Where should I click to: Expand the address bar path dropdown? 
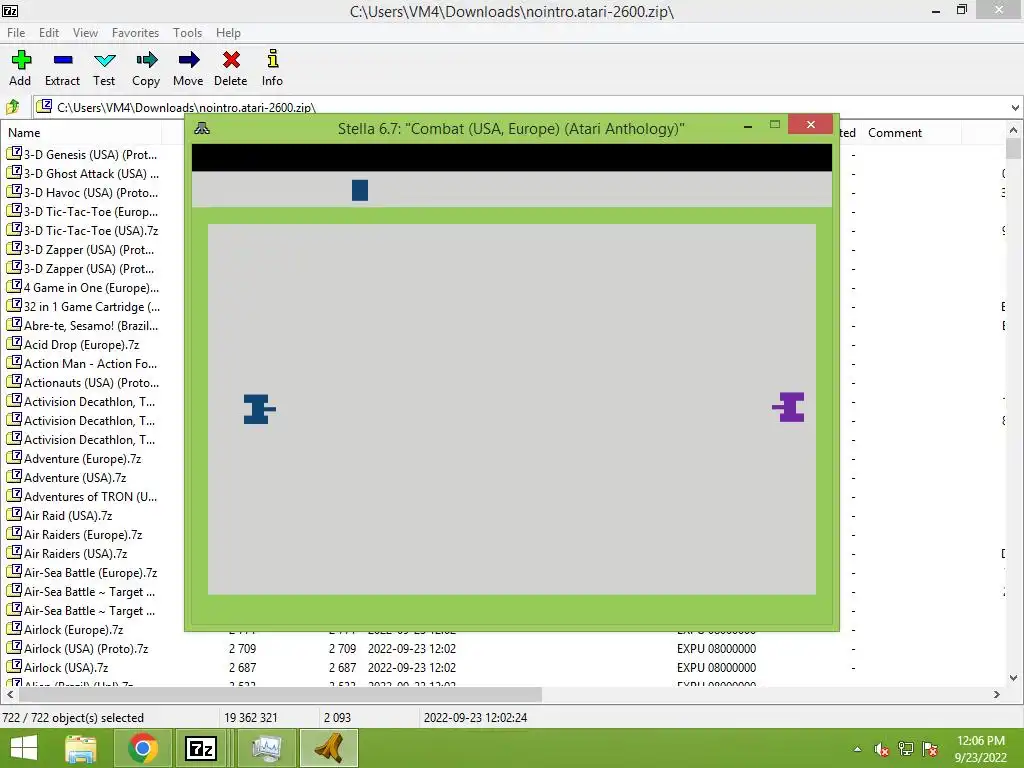pyautogui.click(x=1015, y=107)
